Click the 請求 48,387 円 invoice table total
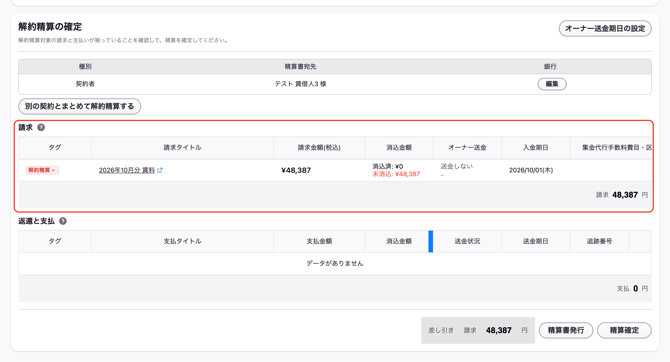Image resolution: width=670 pixels, height=362 pixels. [622, 195]
